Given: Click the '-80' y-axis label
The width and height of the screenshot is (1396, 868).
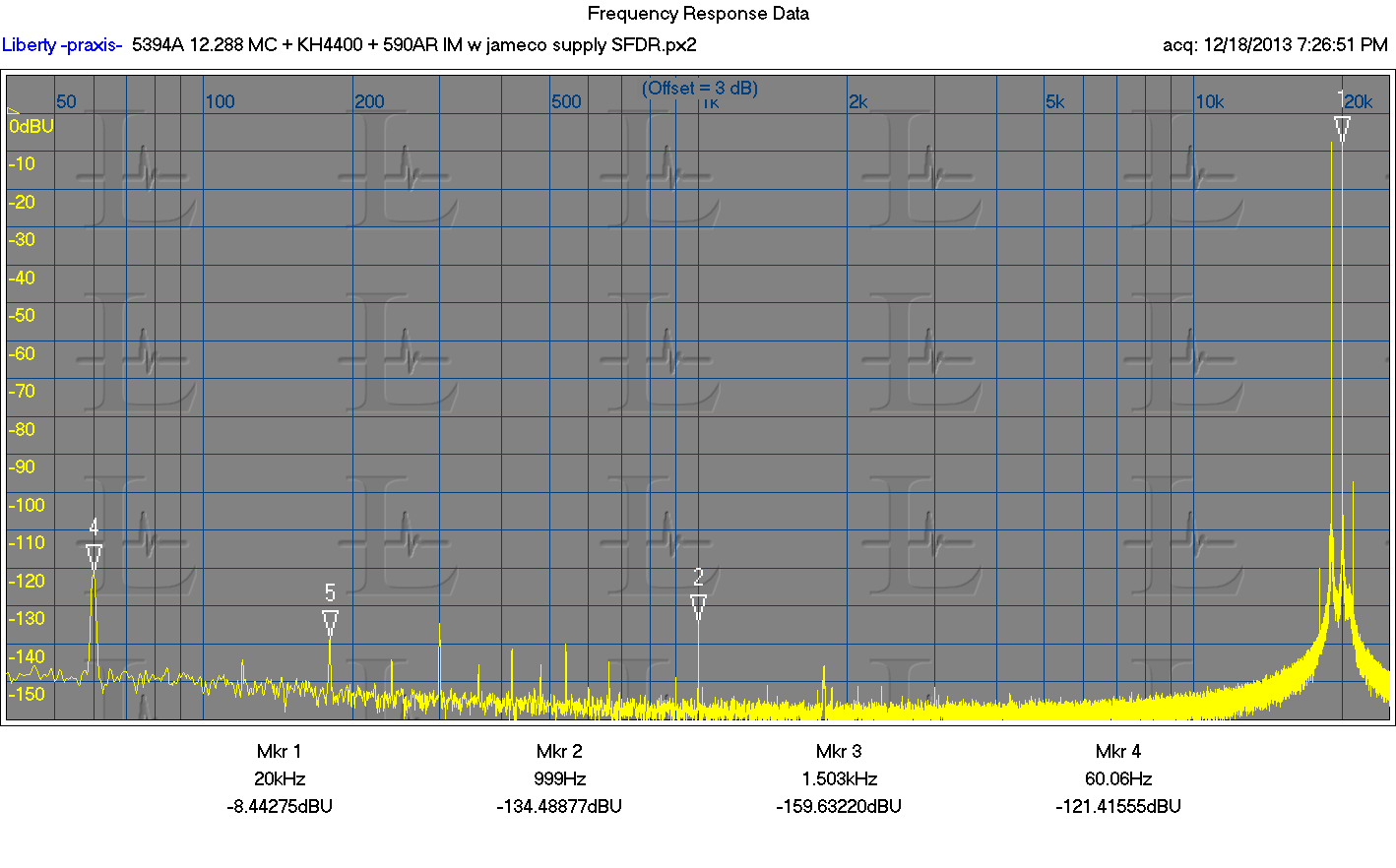Looking at the screenshot, I should [x=22, y=430].
